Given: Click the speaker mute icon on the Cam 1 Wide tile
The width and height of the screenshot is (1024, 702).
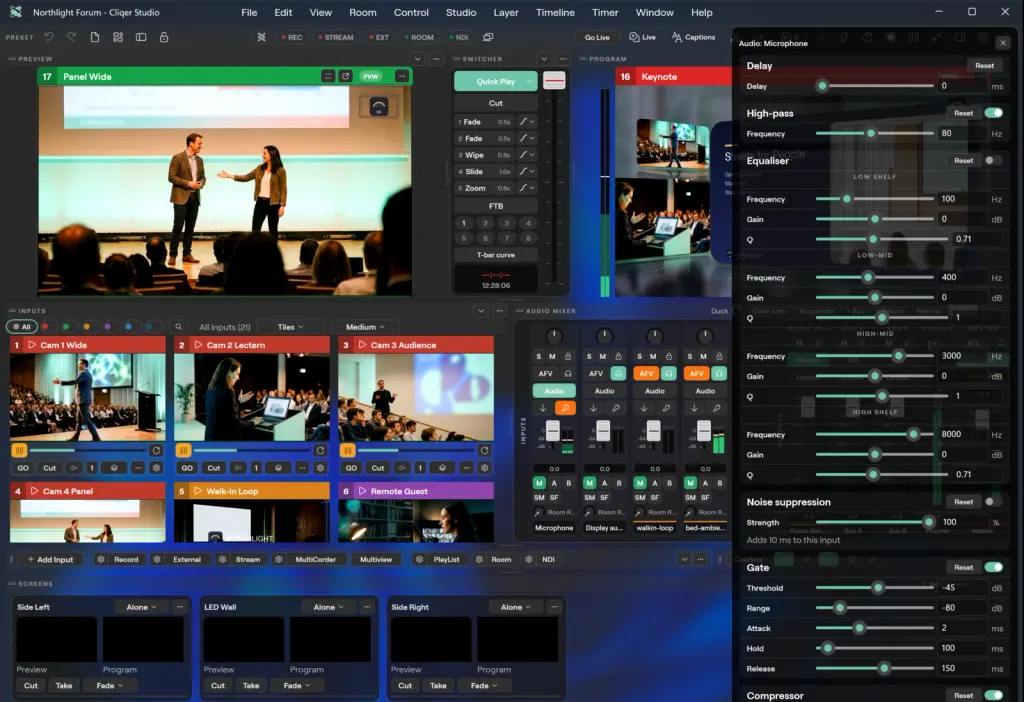Looking at the screenshot, I should point(74,468).
